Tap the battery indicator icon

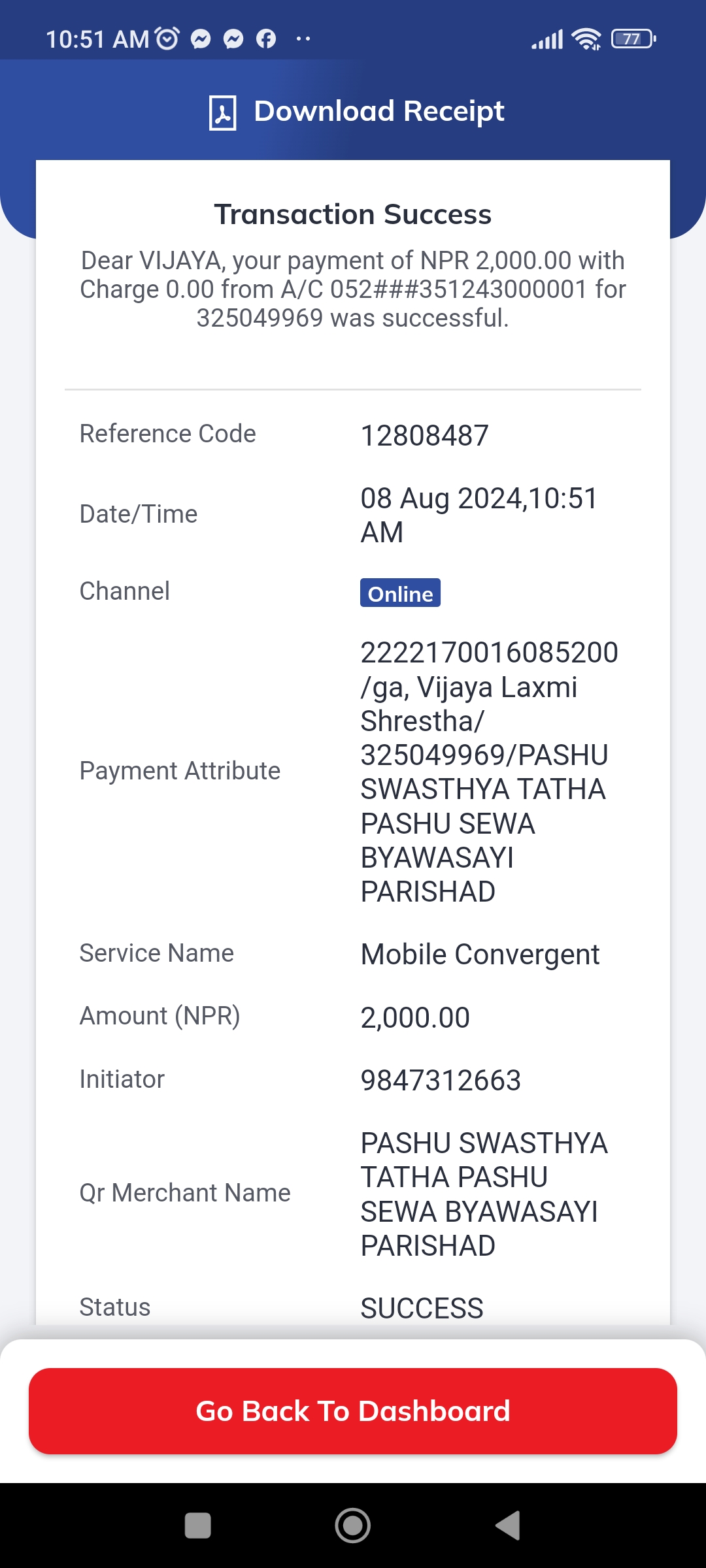coord(633,39)
